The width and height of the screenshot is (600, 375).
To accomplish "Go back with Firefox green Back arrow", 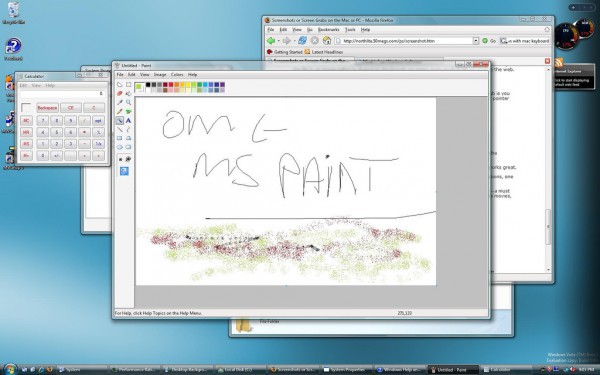I will [x=271, y=41].
